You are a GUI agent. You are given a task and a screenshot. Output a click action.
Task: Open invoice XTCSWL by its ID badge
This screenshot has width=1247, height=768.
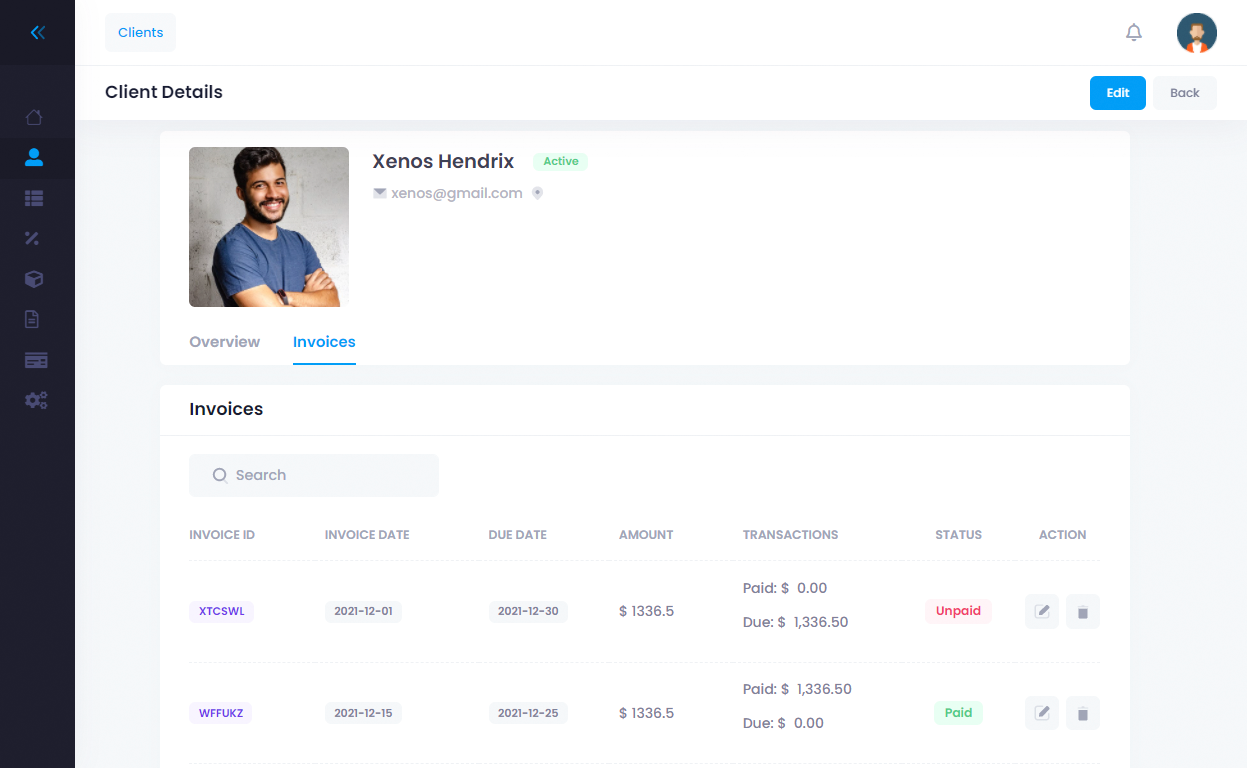click(x=221, y=611)
